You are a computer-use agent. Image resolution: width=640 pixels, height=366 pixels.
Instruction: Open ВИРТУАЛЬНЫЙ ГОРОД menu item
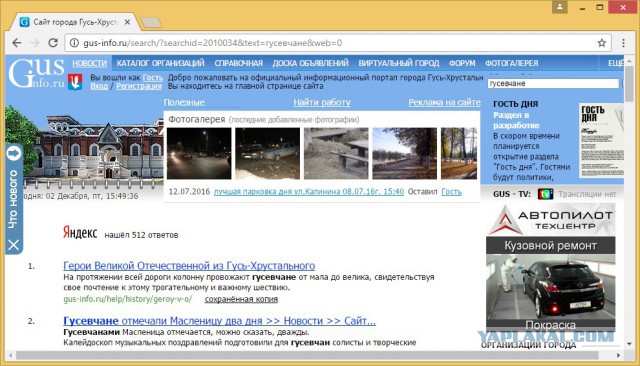(x=399, y=63)
